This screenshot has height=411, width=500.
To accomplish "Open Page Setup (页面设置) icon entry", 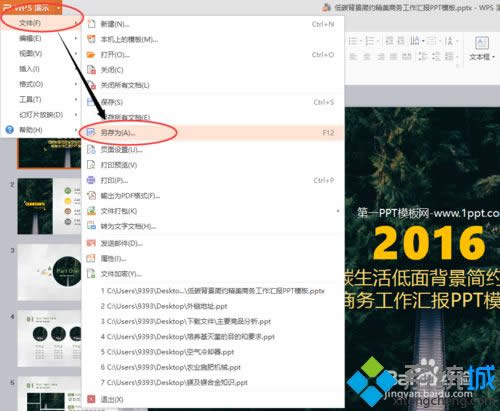I will click(x=91, y=150).
